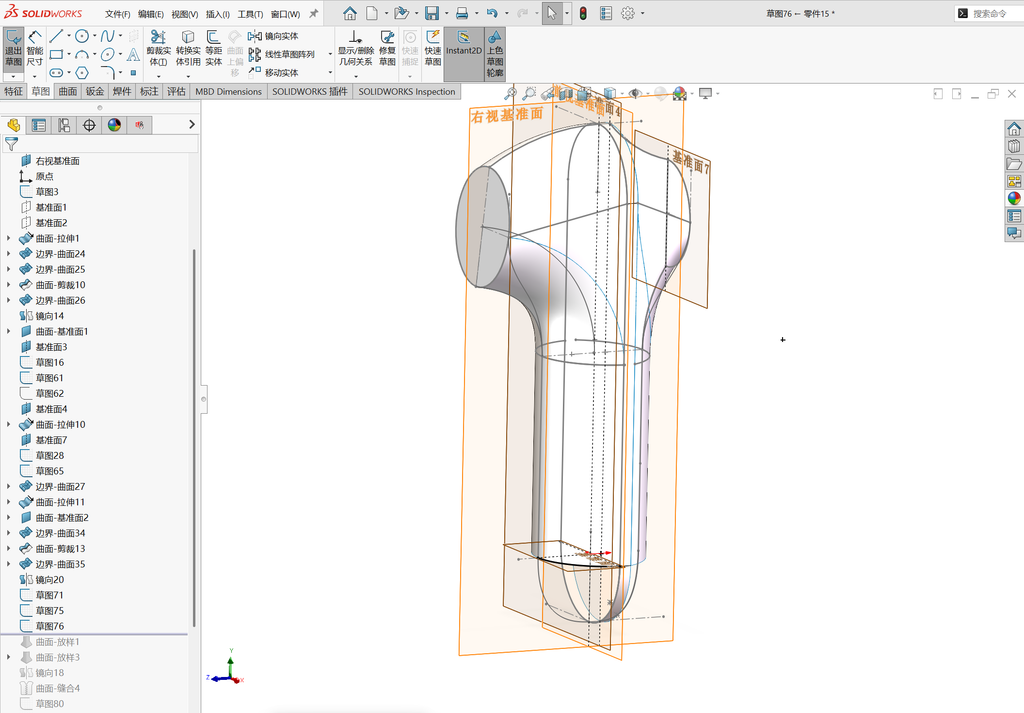Click 镜向实体 Mirror Entities button

(x=274, y=36)
